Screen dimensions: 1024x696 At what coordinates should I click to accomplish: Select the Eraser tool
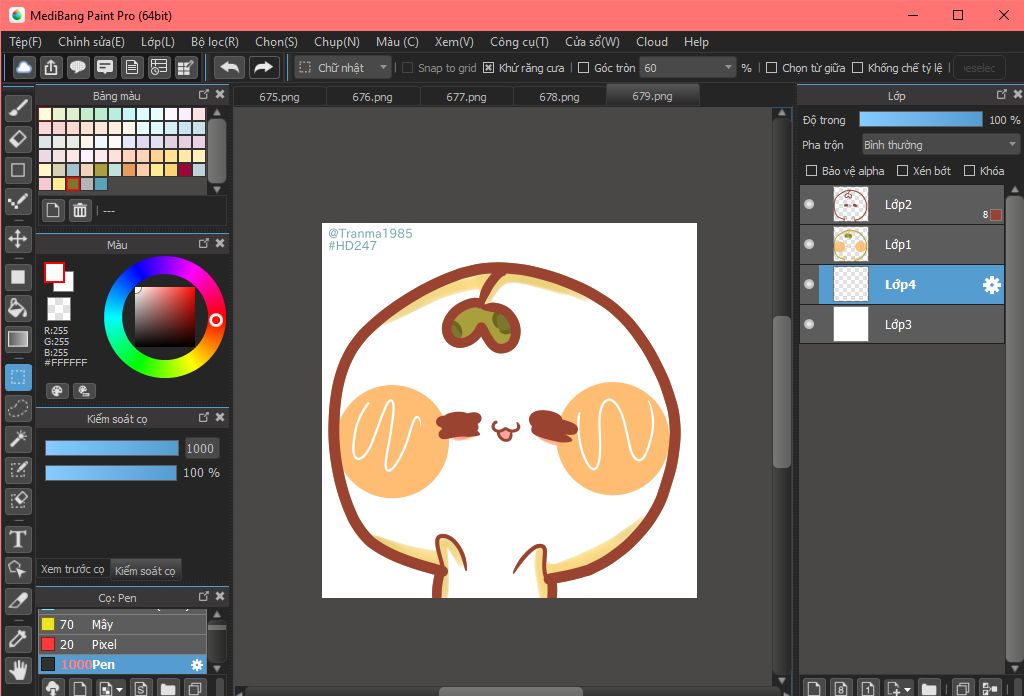point(18,138)
